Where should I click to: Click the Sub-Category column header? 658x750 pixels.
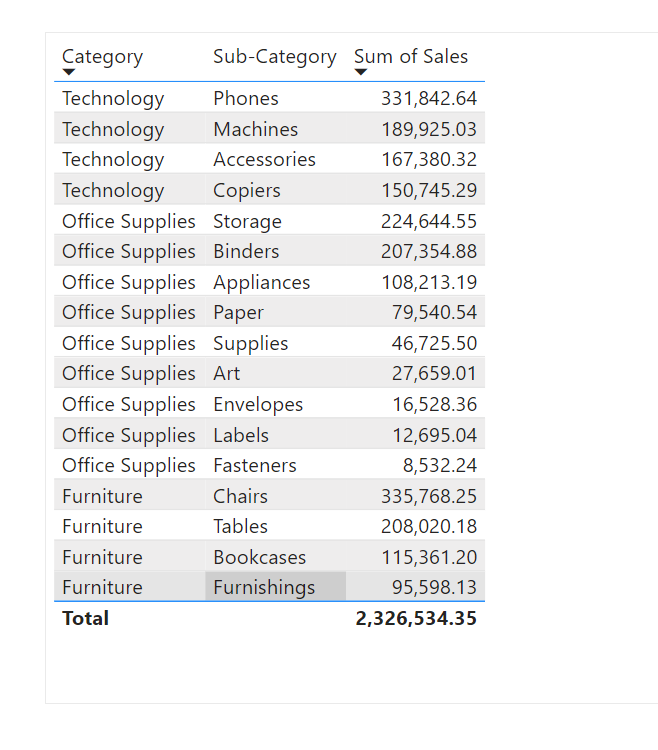pyautogui.click(x=274, y=57)
